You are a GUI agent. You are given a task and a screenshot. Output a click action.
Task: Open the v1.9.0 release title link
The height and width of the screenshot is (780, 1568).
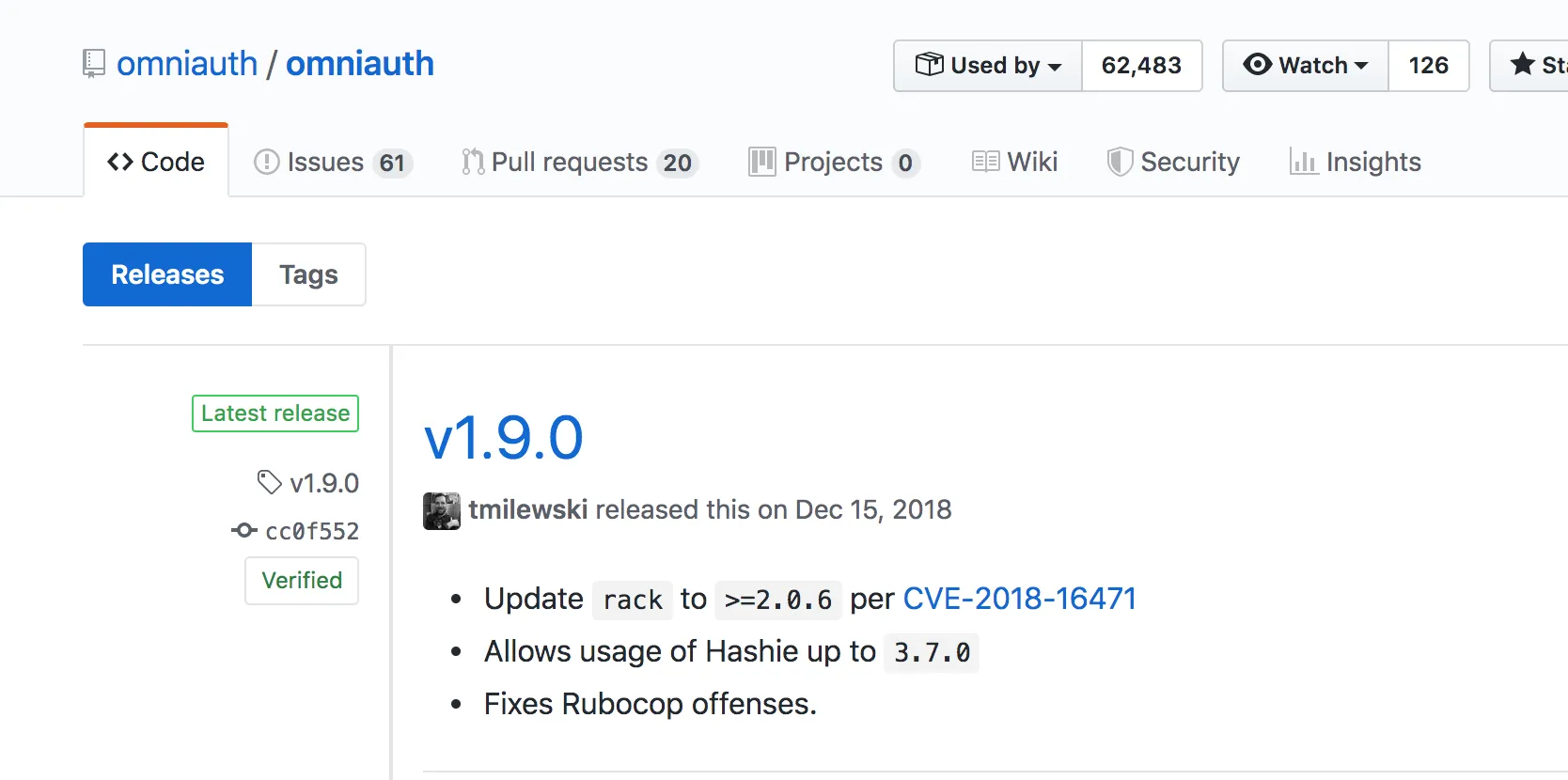(503, 438)
